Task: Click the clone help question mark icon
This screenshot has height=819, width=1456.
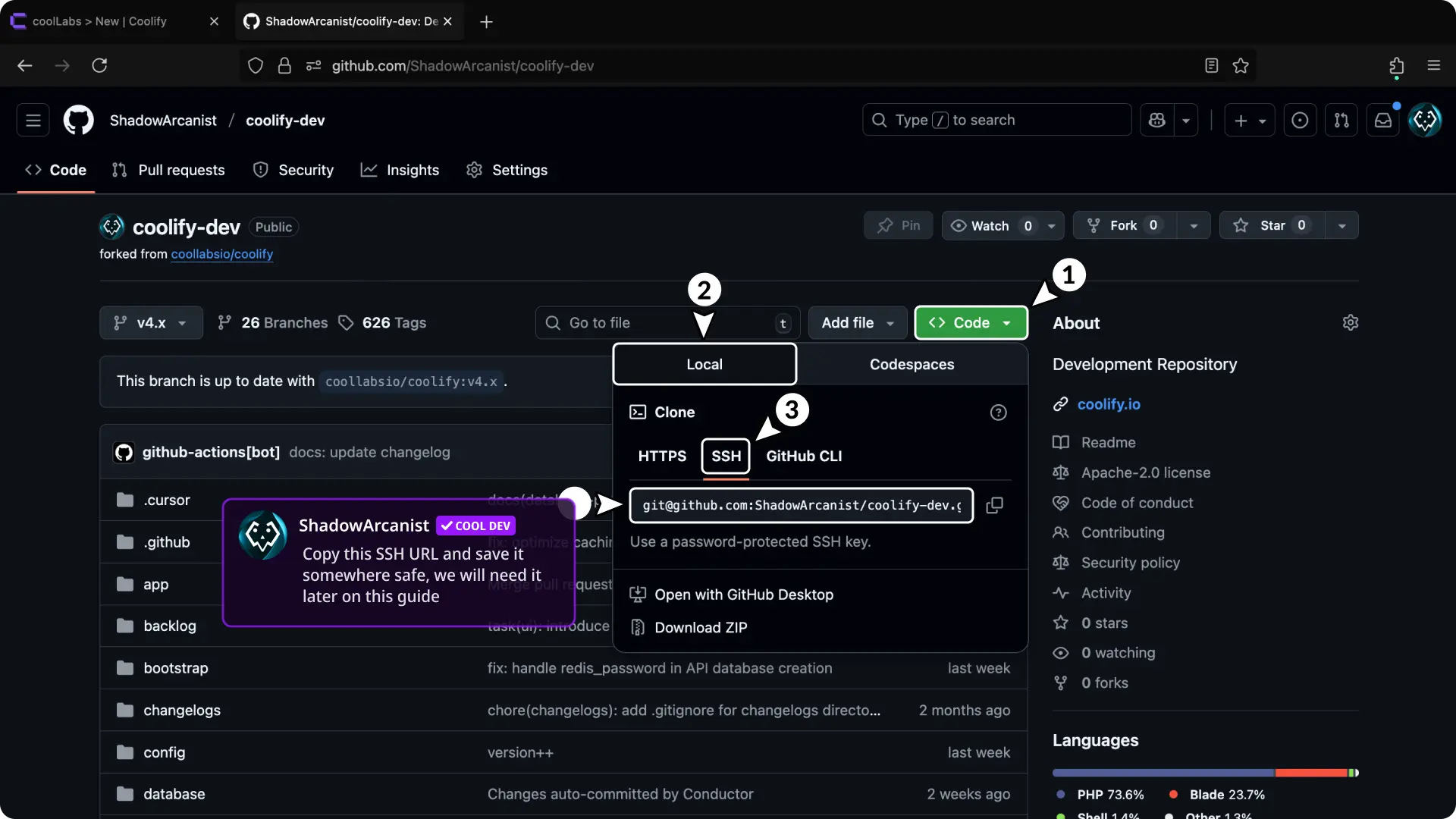Action: [998, 413]
